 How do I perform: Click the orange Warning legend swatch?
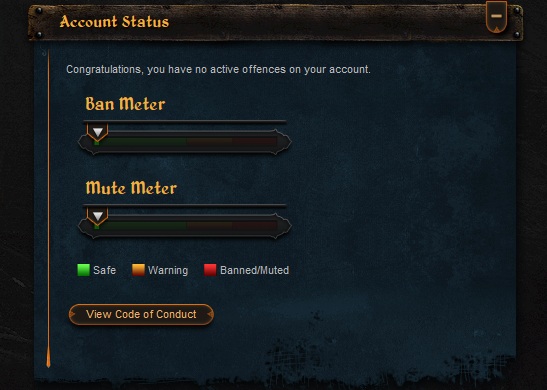(x=138, y=270)
